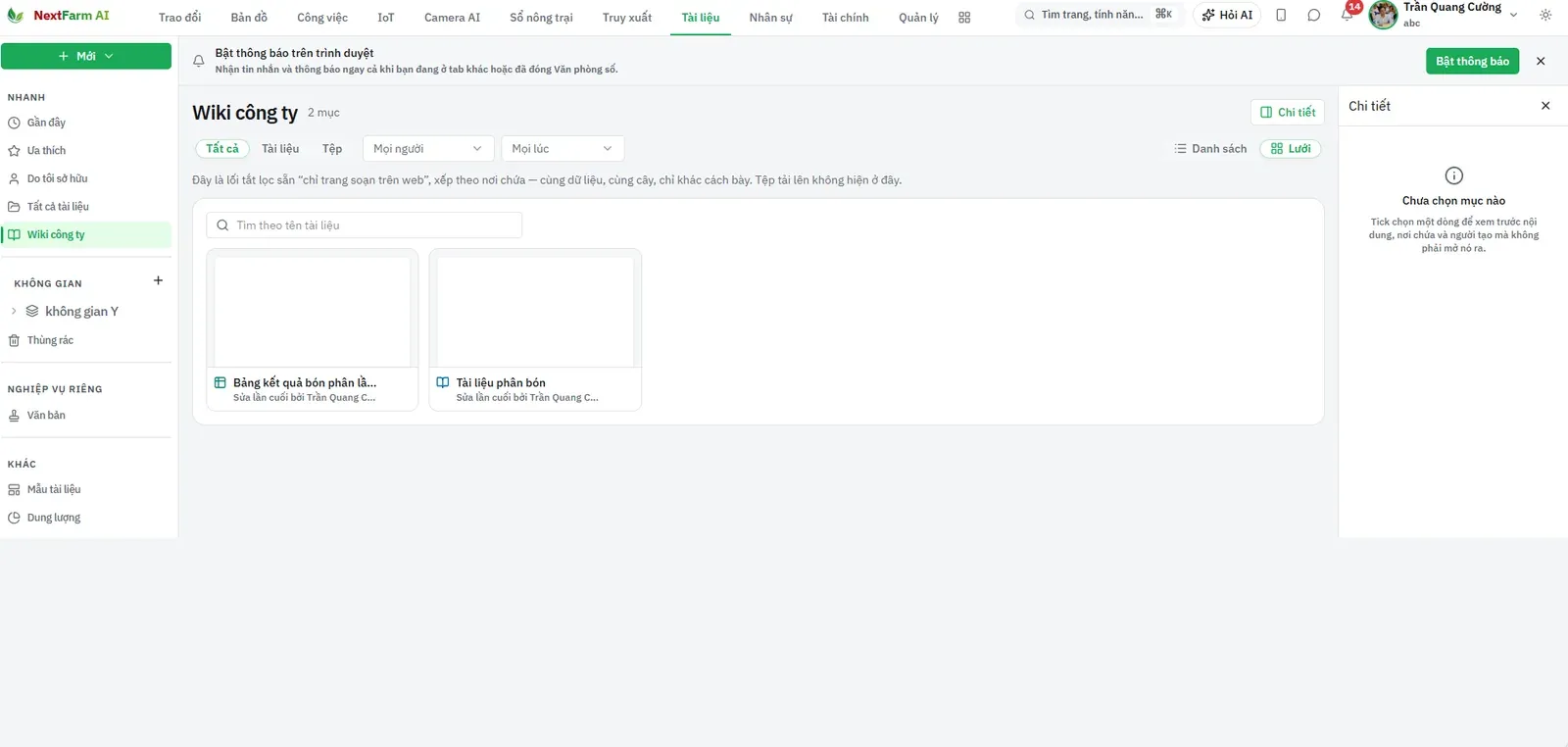Open the Công việc menu

coord(322,18)
